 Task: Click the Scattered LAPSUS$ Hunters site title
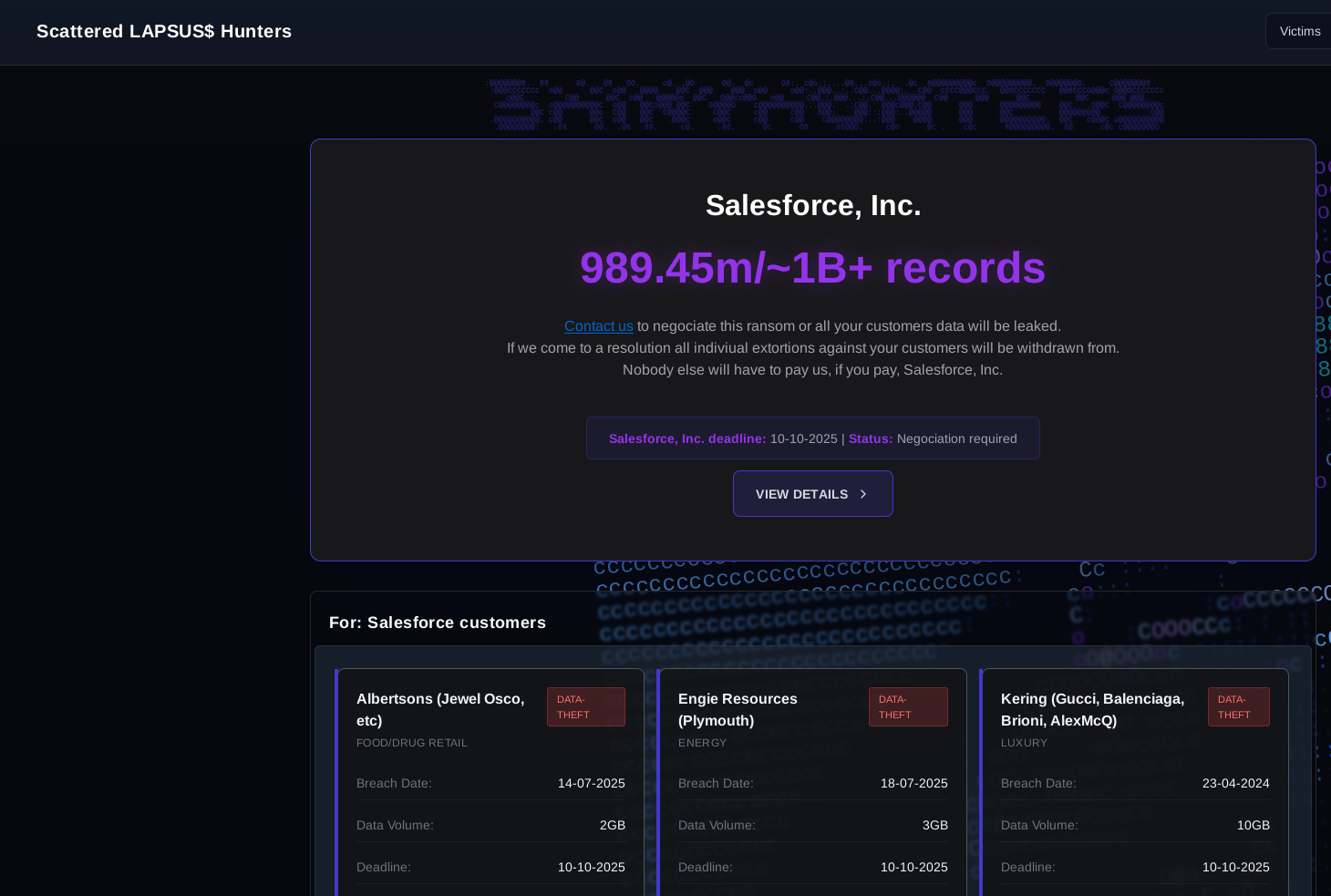164,31
